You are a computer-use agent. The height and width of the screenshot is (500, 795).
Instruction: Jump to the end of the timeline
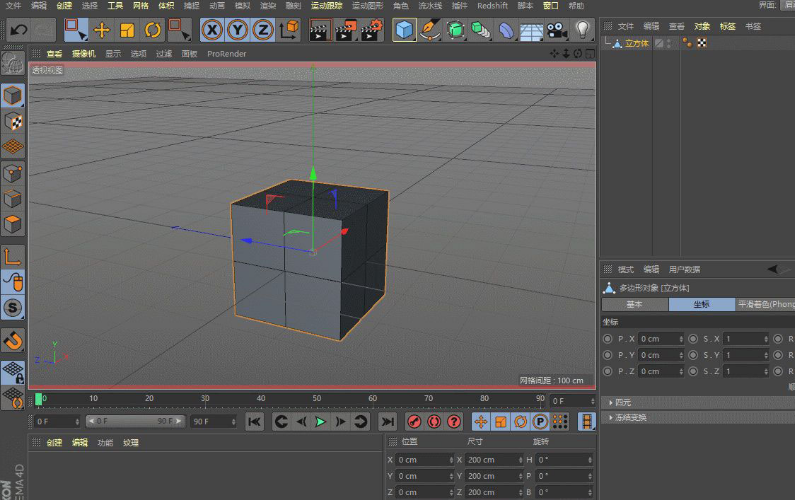386,422
